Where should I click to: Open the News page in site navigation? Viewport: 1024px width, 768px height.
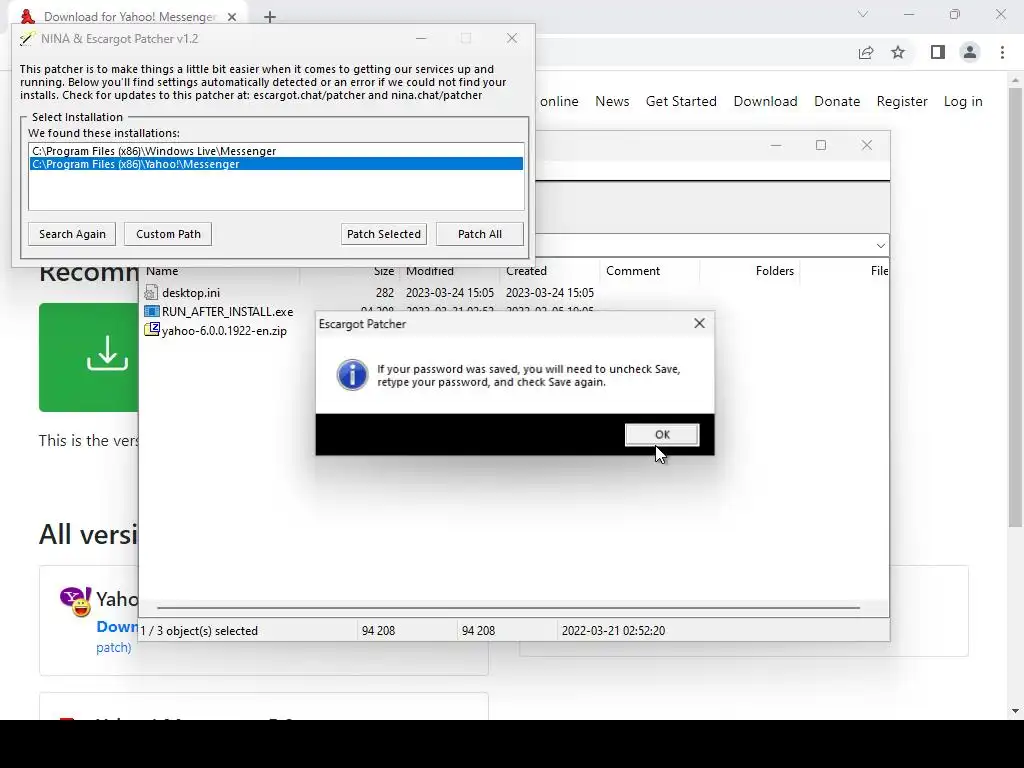click(612, 101)
